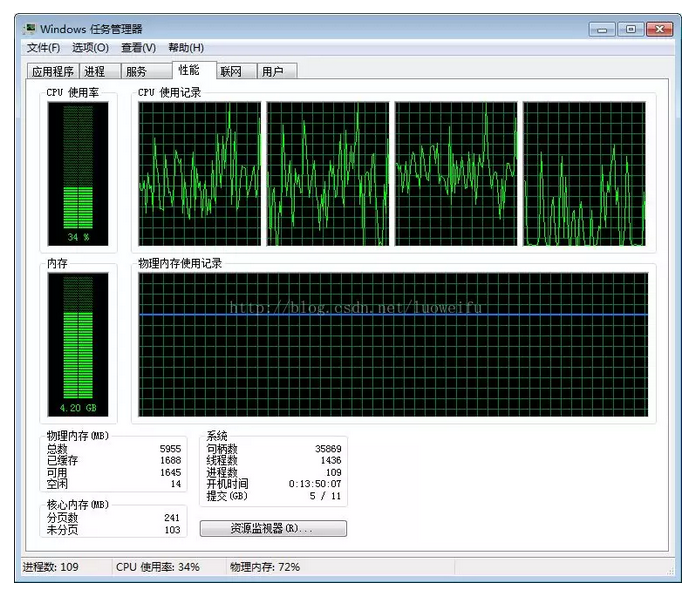
Task: Switch to the 应用程序 tab
Action: [x=53, y=71]
